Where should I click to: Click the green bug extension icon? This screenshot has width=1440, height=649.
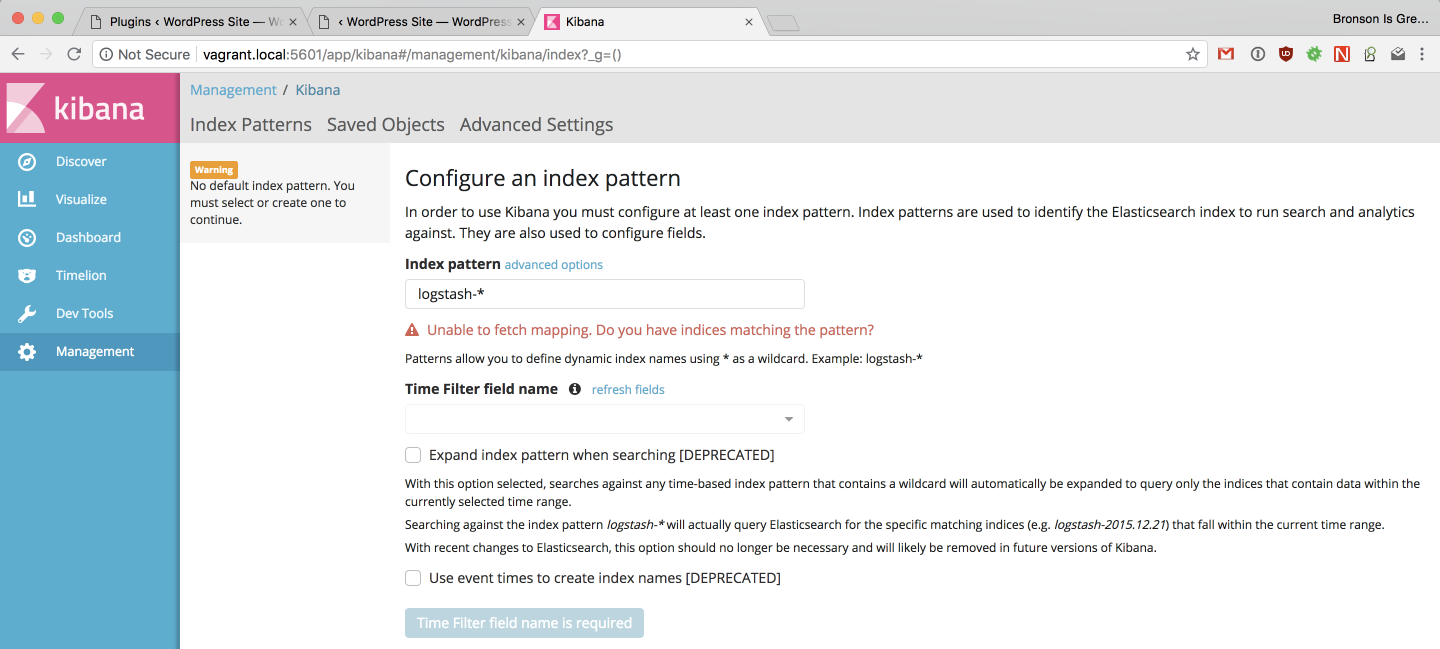pyautogui.click(x=1314, y=54)
